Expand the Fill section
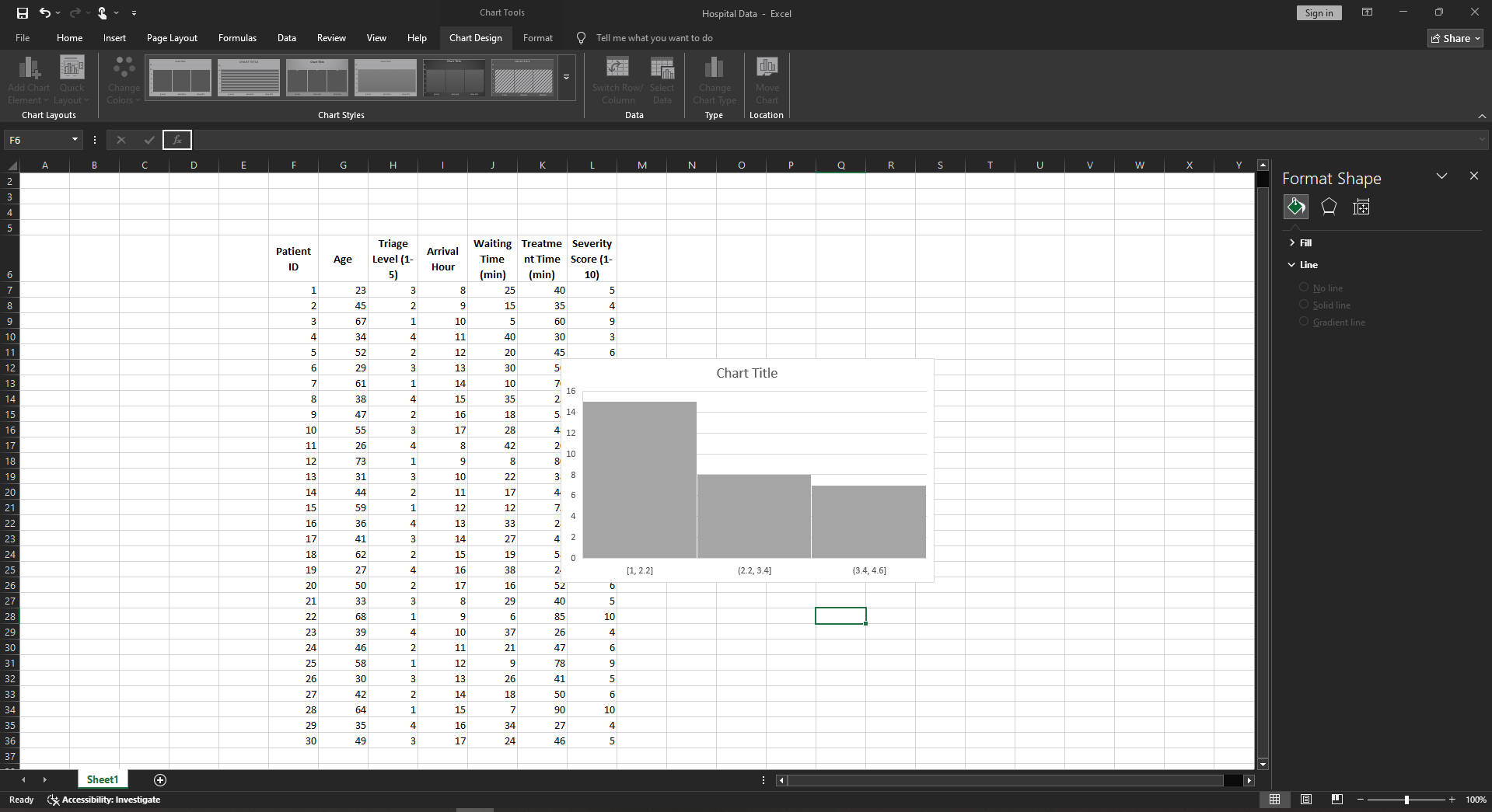 pyautogui.click(x=1300, y=243)
